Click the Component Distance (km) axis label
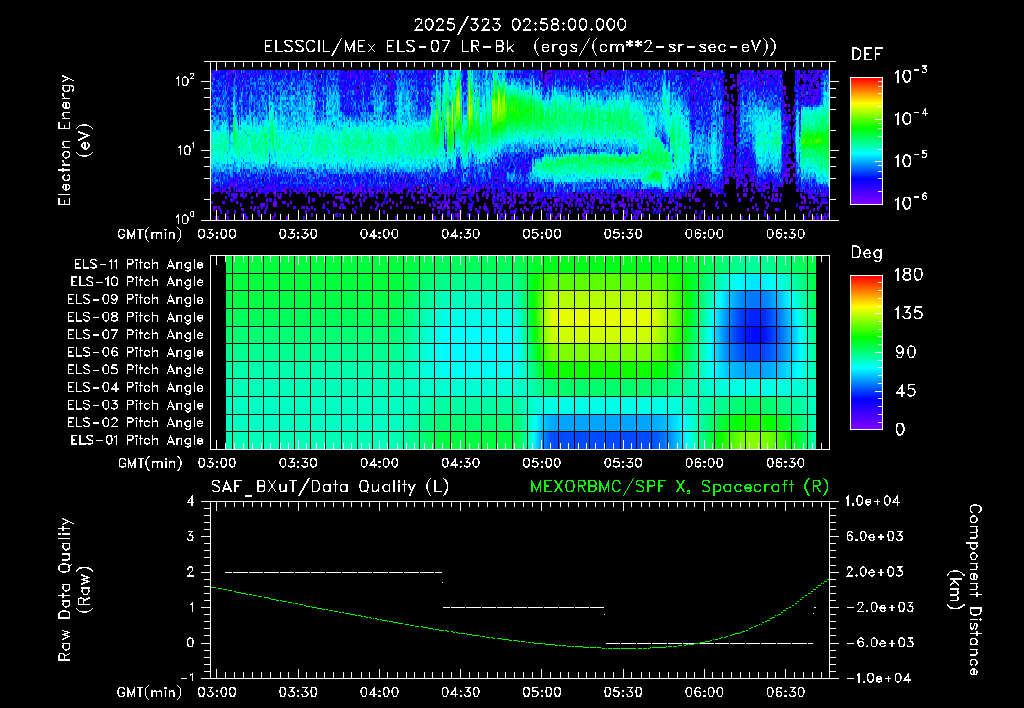Screen dimensions: 1024x708 (965, 590)
